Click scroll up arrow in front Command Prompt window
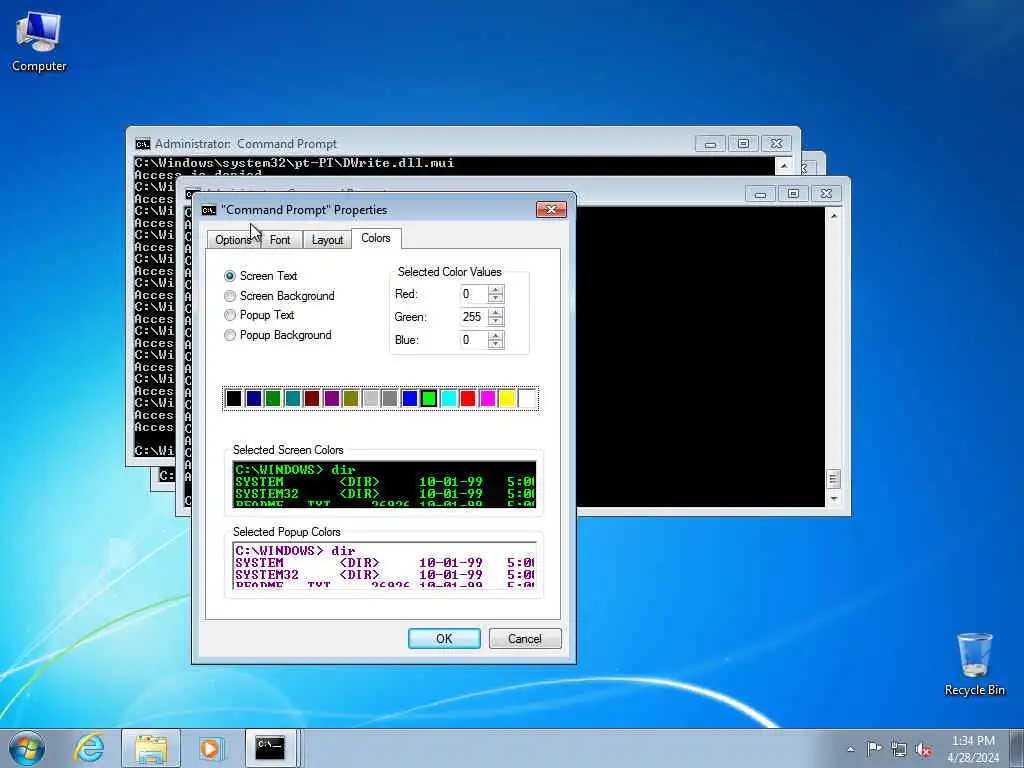Image resolution: width=1024 pixels, height=768 pixels. tap(834, 216)
